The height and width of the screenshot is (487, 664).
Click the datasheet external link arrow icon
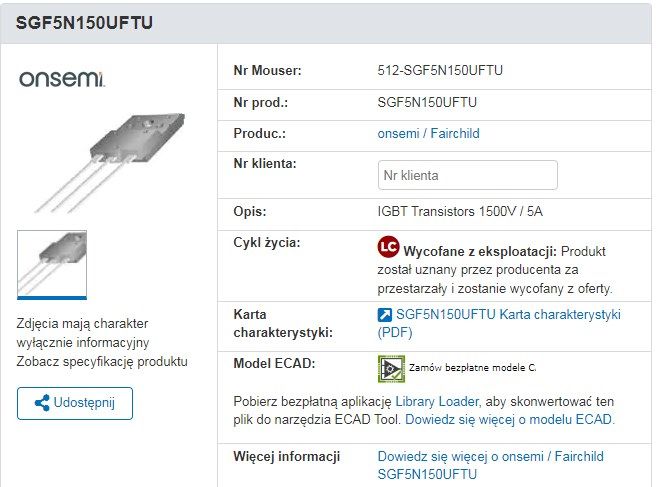(385, 315)
